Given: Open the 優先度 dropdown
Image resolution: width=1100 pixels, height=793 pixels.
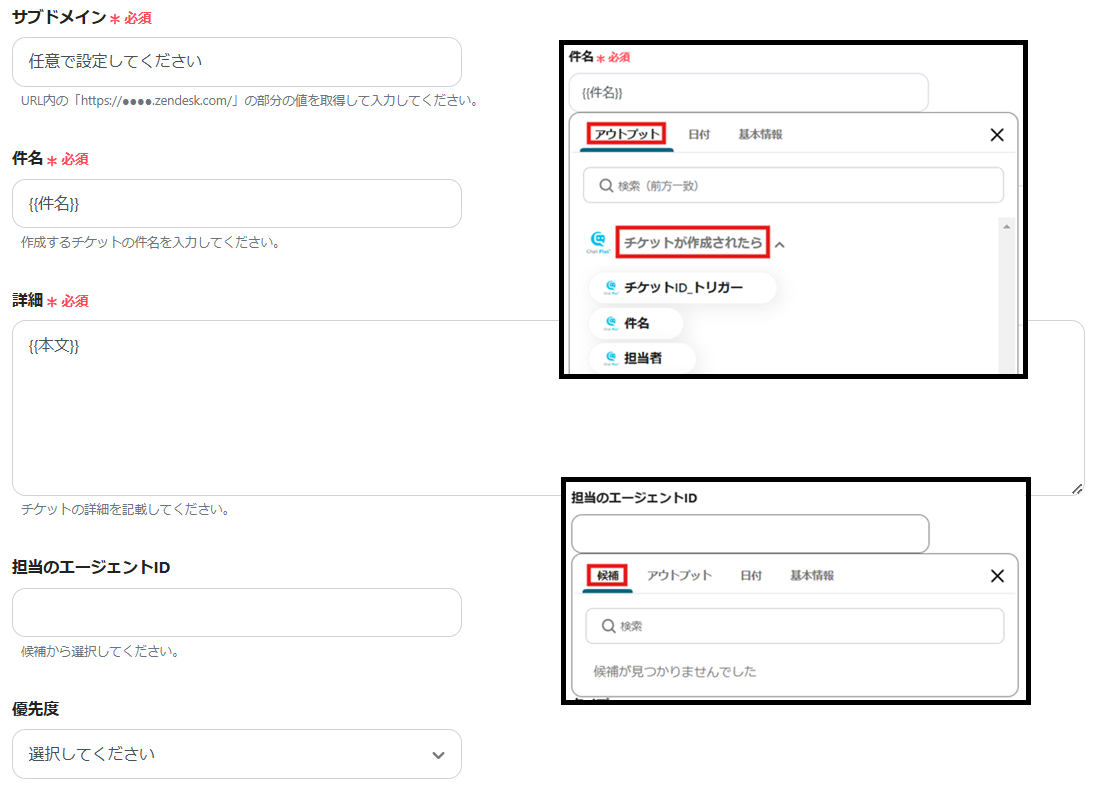Looking at the screenshot, I should (x=237, y=754).
